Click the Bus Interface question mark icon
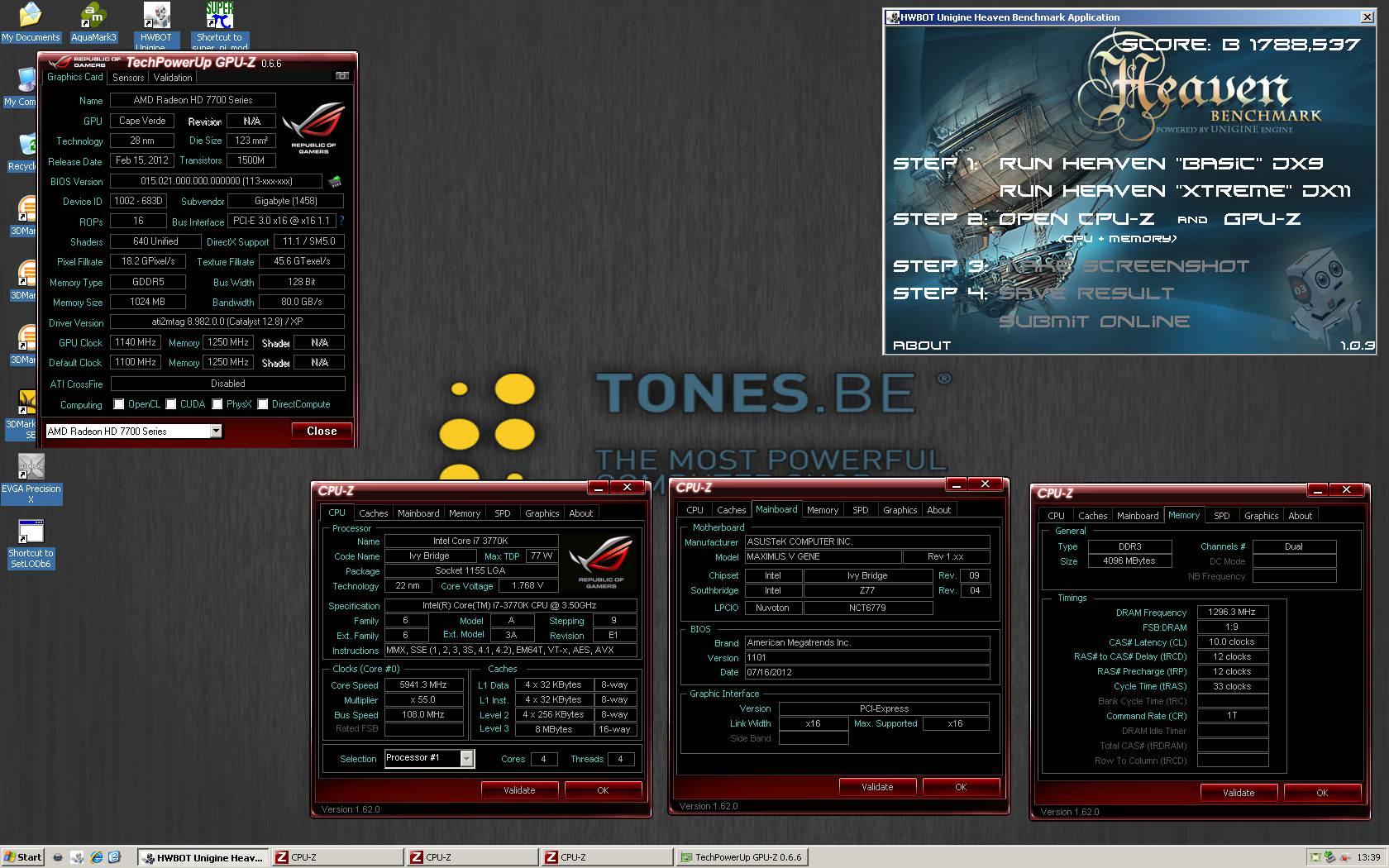 pos(341,221)
